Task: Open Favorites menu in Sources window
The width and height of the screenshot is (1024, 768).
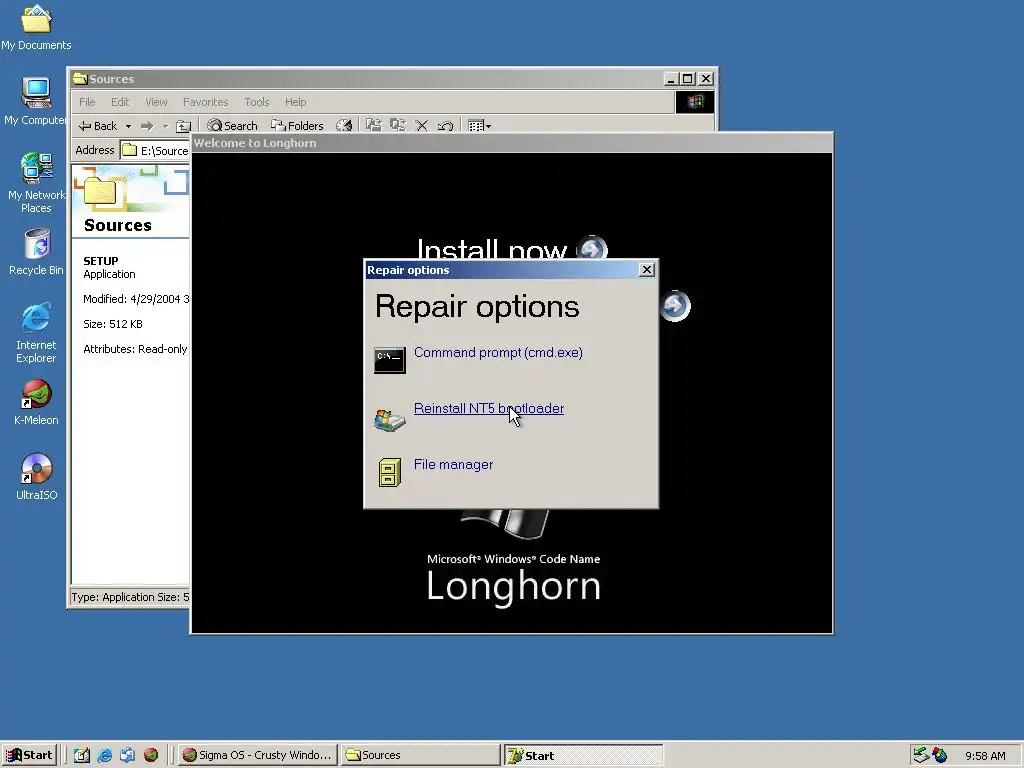Action: click(205, 102)
